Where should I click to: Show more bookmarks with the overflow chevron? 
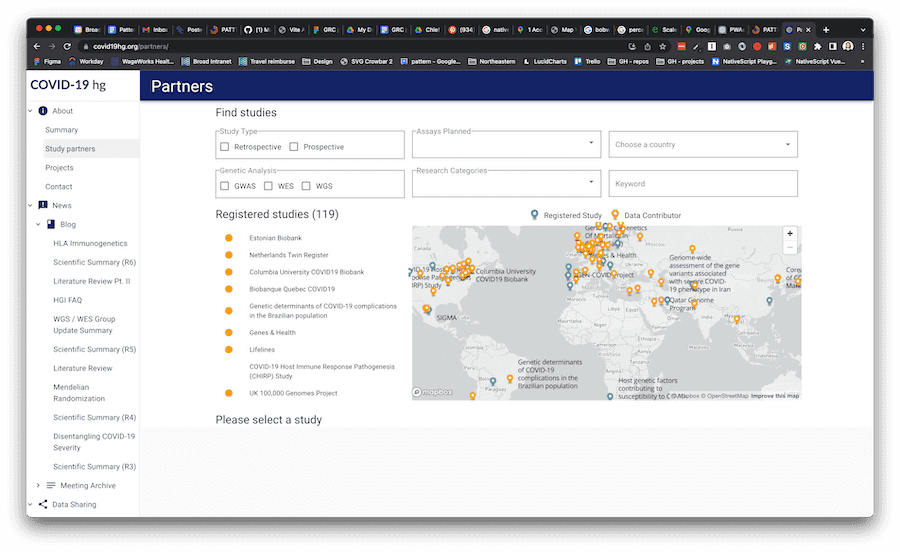pos(862,61)
